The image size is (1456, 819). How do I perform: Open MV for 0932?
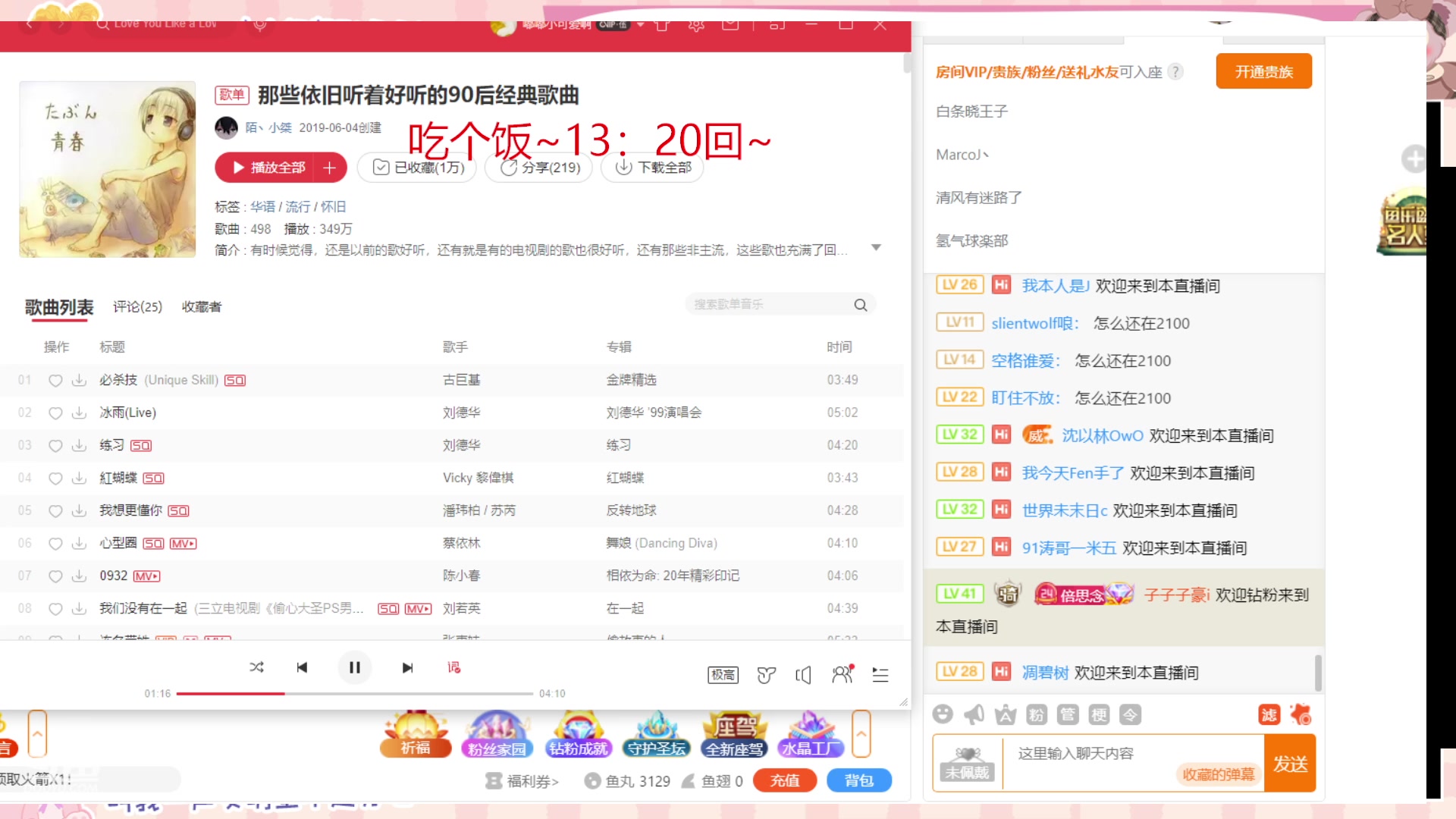(x=147, y=576)
